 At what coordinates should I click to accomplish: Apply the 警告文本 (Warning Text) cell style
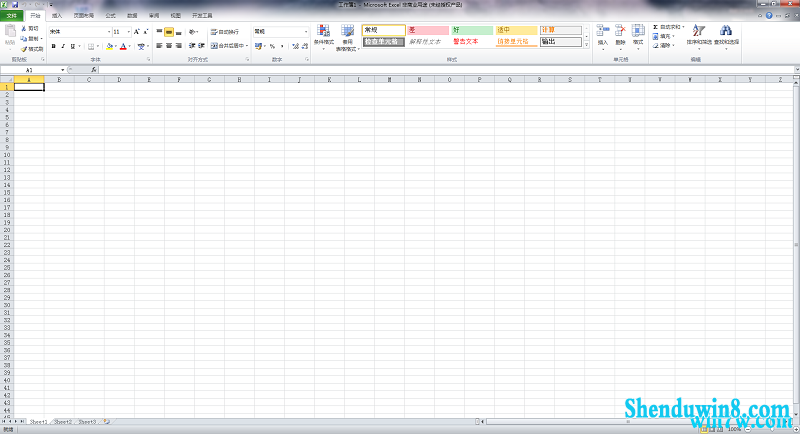(472, 42)
